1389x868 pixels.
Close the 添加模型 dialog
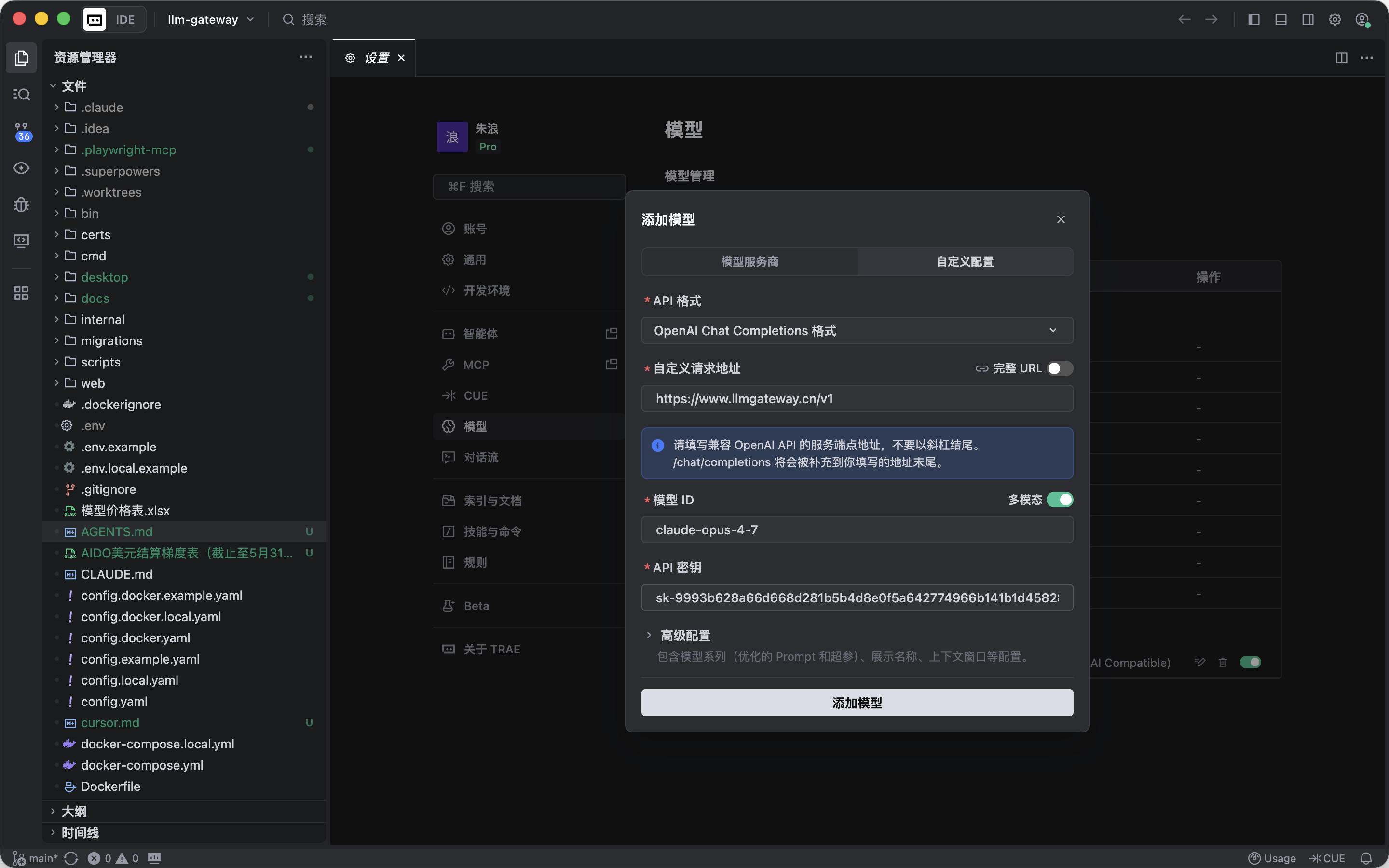(x=1061, y=219)
